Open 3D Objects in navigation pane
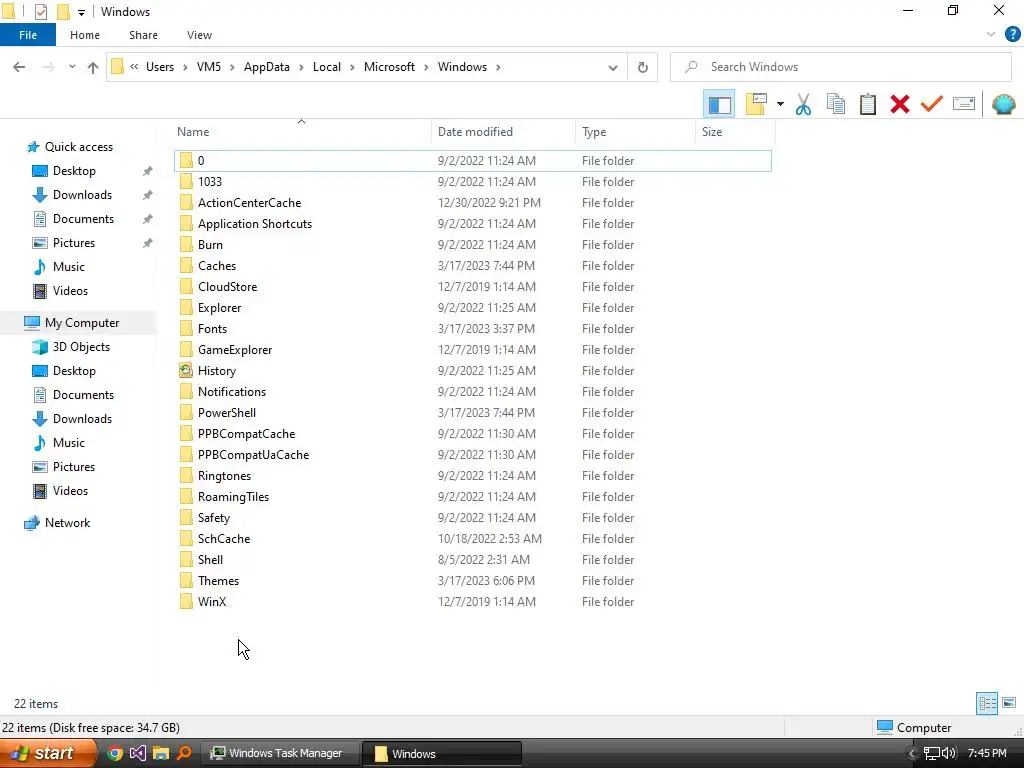The height and width of the screenshot is (768, 1024). point(81,347)
